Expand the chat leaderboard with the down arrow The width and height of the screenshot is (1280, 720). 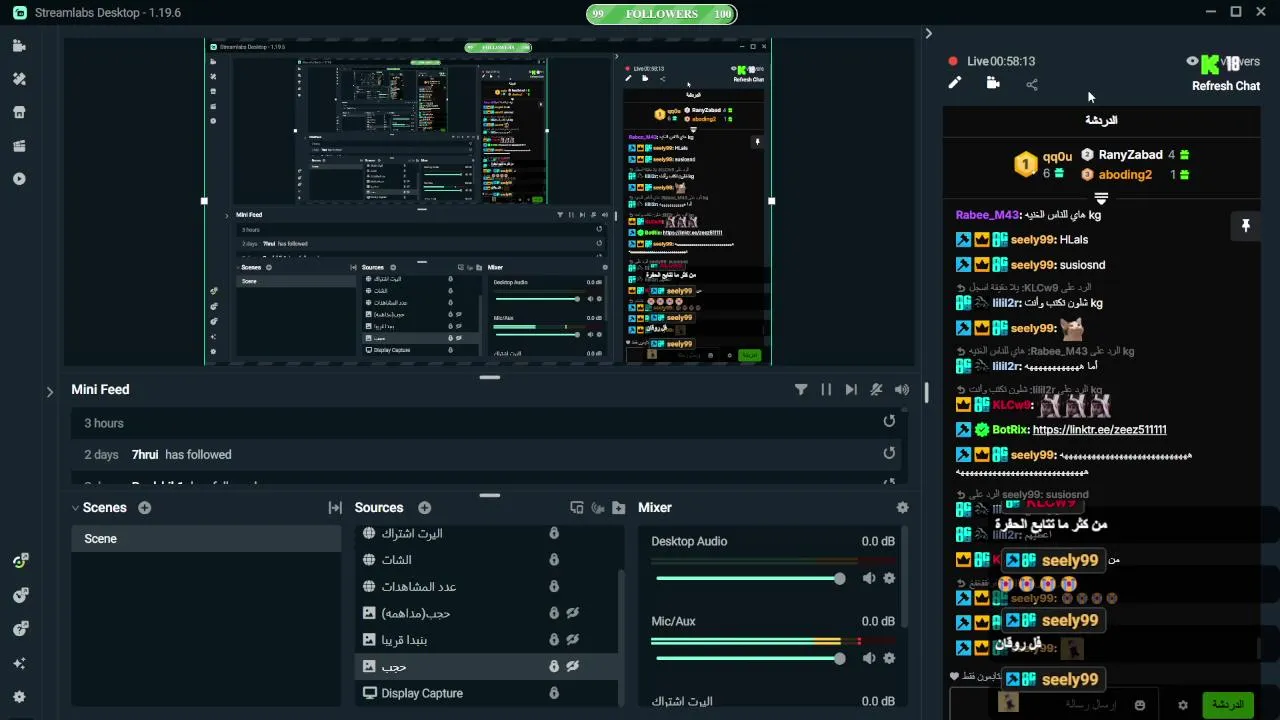coord(1101,198)
